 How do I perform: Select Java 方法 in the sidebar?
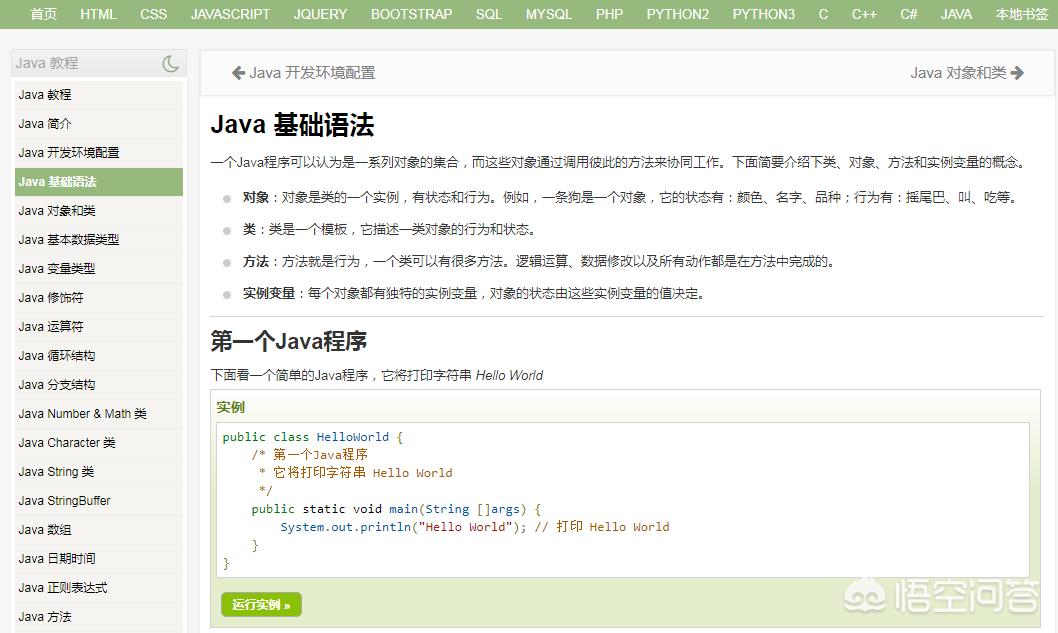99,617
